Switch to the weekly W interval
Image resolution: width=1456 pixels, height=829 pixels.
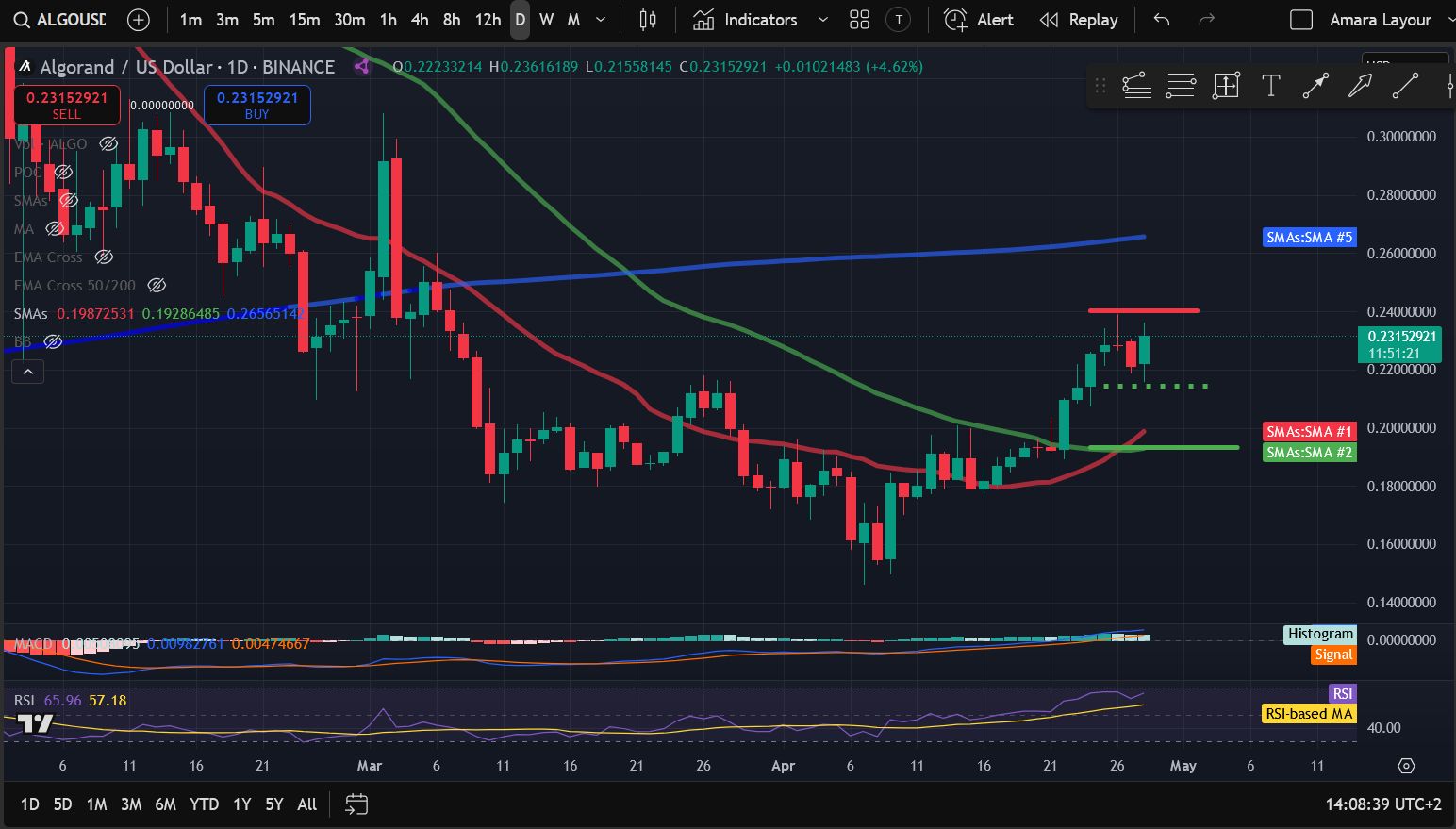[546, 20]
